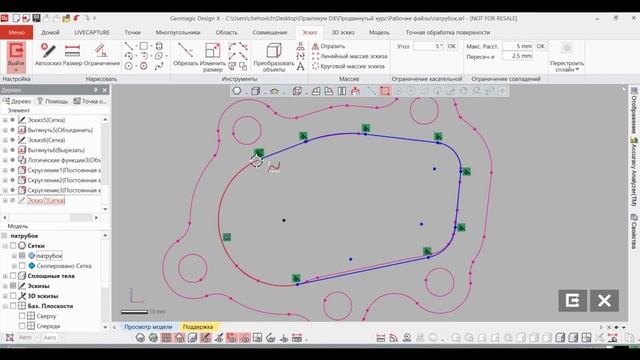Click Круговой массив эскиза tool
640x360 pixels.
[x=348, y=66]
